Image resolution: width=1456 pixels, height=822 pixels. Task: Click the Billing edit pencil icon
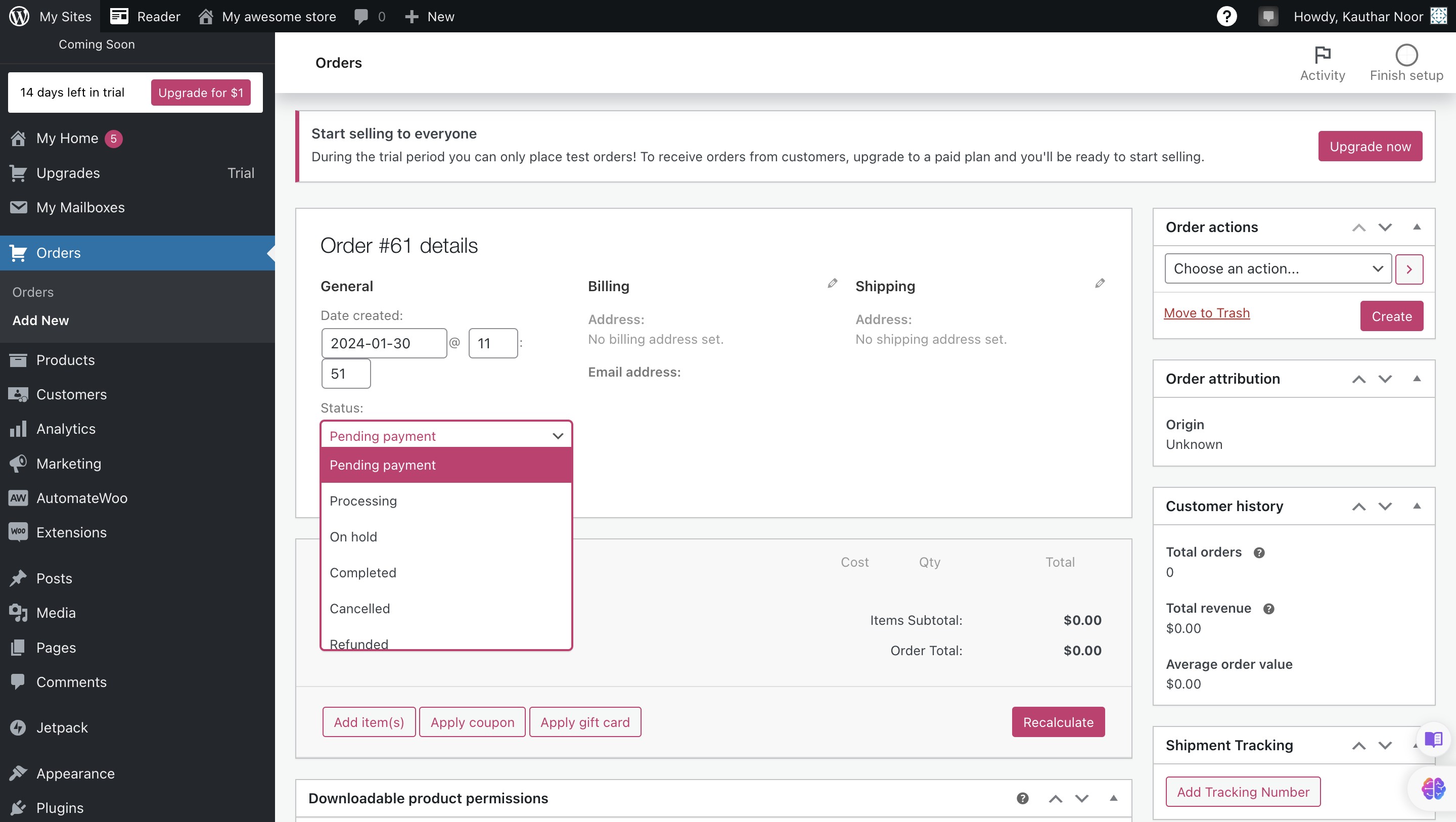point(832,283)
